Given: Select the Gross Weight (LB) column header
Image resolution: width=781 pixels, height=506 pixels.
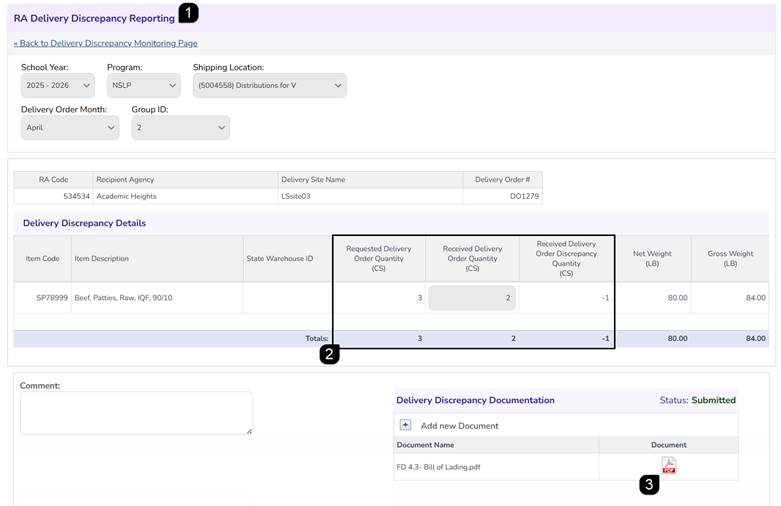Looking at the screenshot, I should (x=730, y=258).
